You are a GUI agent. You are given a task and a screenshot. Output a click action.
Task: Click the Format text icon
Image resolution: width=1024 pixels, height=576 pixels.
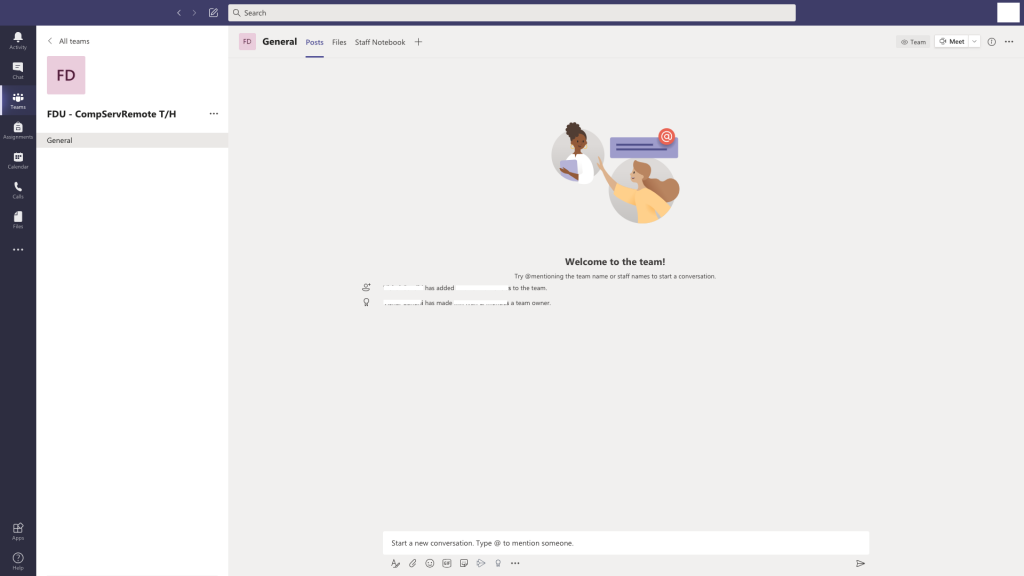(395, 563)
